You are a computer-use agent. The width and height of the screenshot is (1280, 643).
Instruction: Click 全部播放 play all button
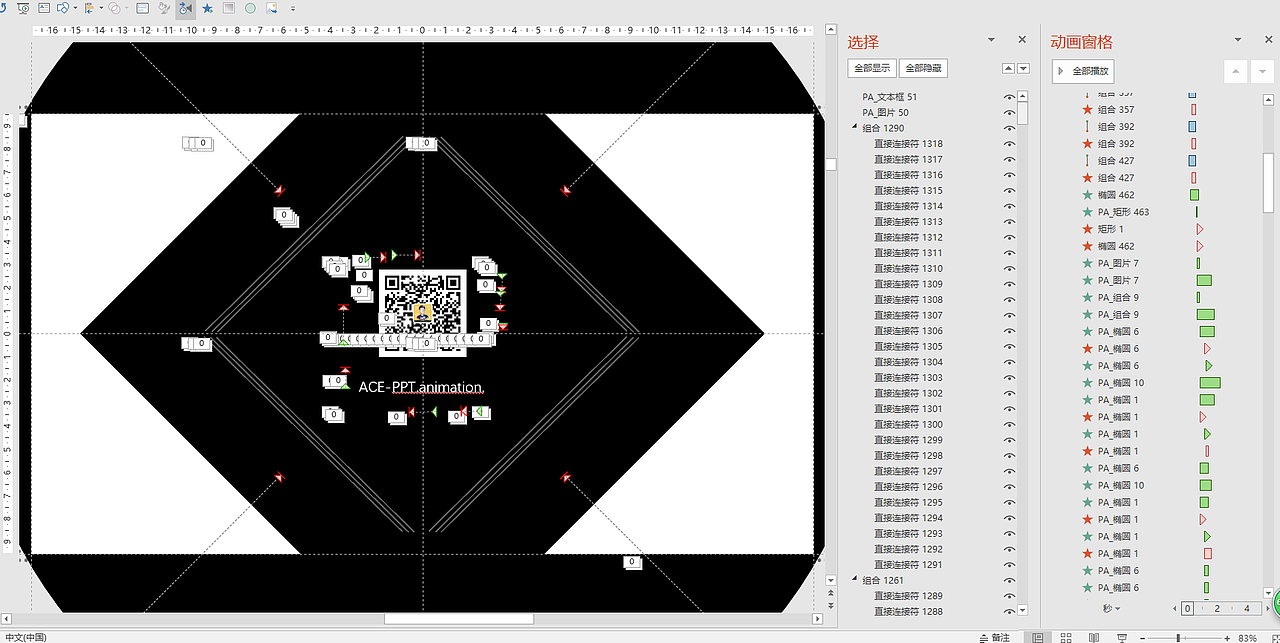pyautogui.click(x=1083, y=71)
